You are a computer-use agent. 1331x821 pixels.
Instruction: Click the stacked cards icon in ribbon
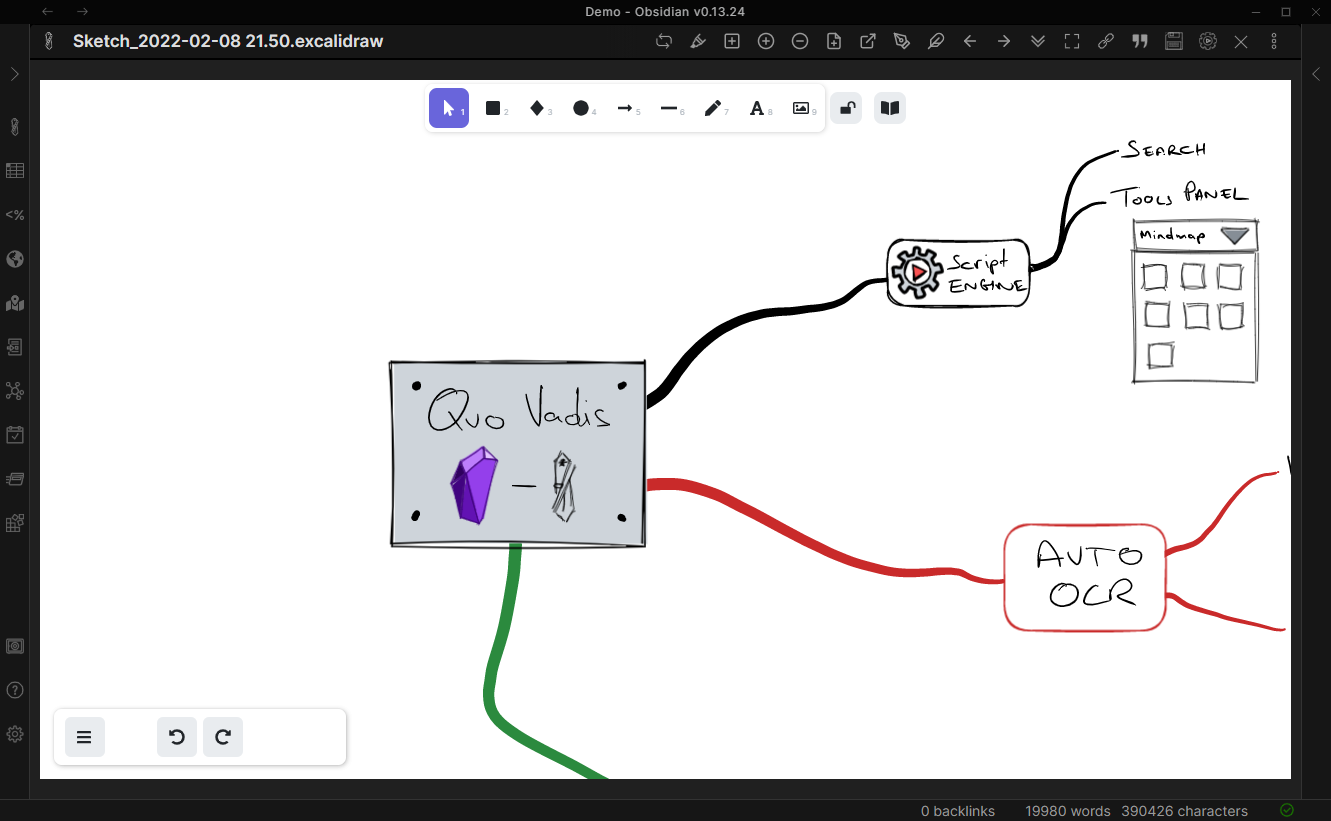(15, 479)
